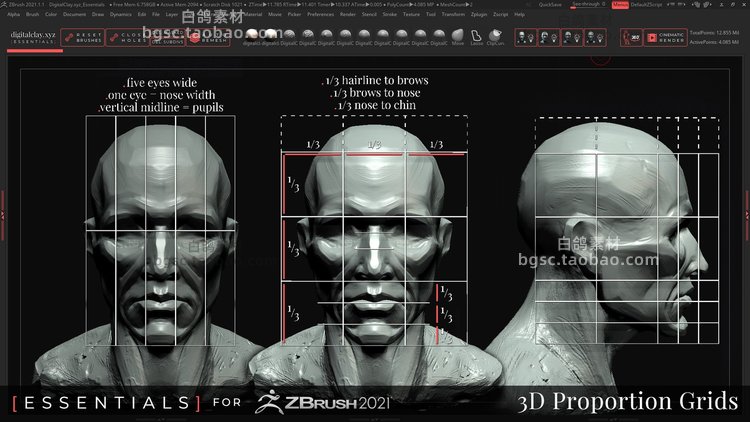
Task: Open the Stroke menu
Action: click(390, 14)
